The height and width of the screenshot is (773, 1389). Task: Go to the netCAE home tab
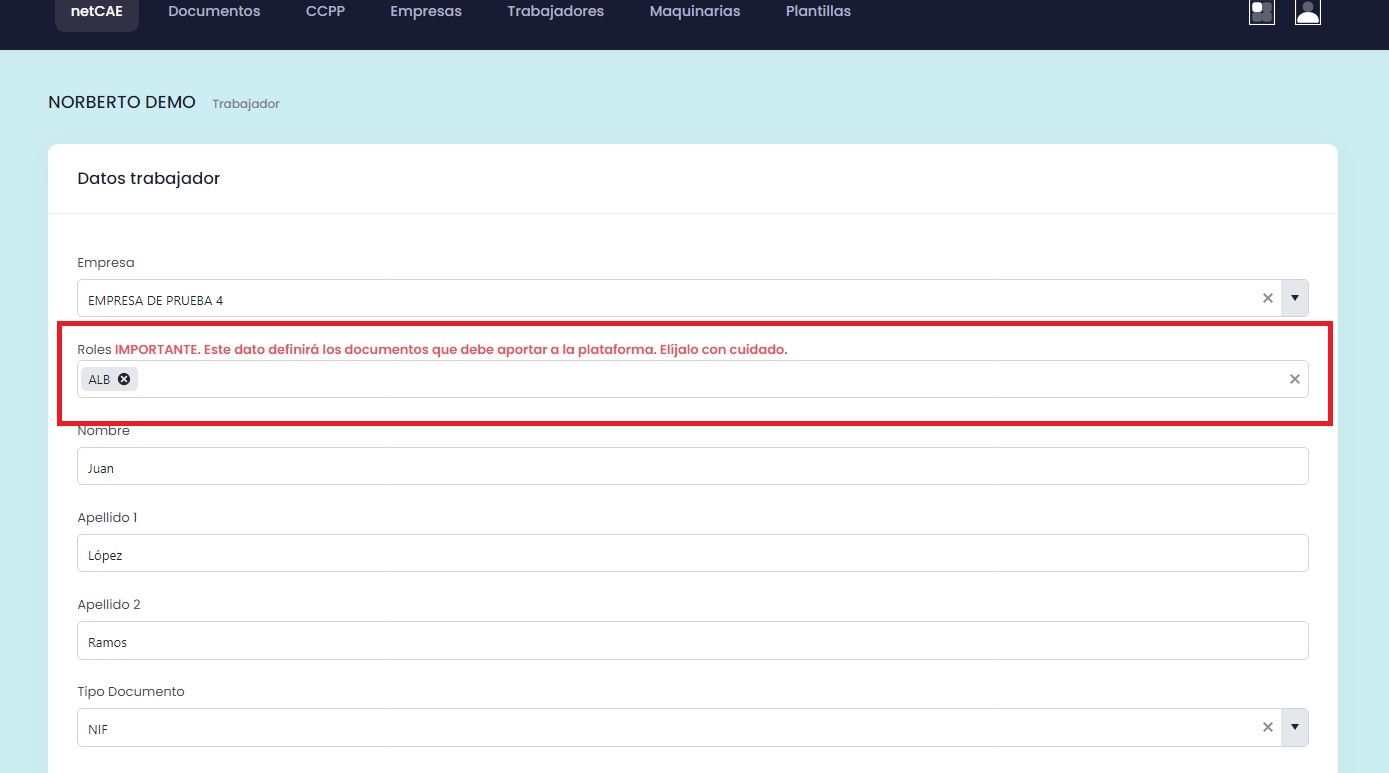pyautogui.click(x=96, y=12)
